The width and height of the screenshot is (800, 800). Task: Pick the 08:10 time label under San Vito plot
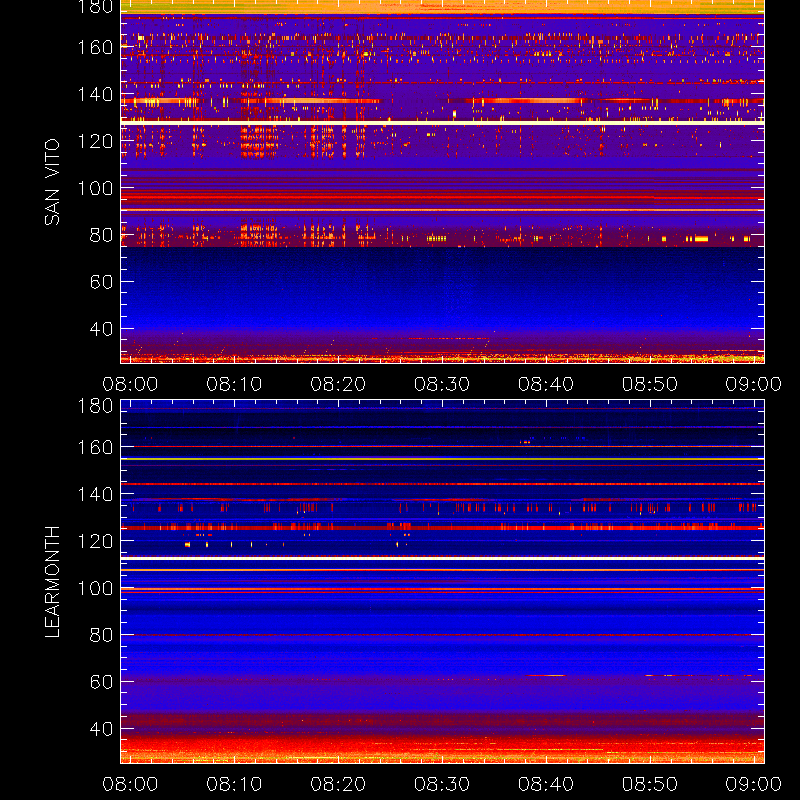pyautogui.click(x=234, y=384)
